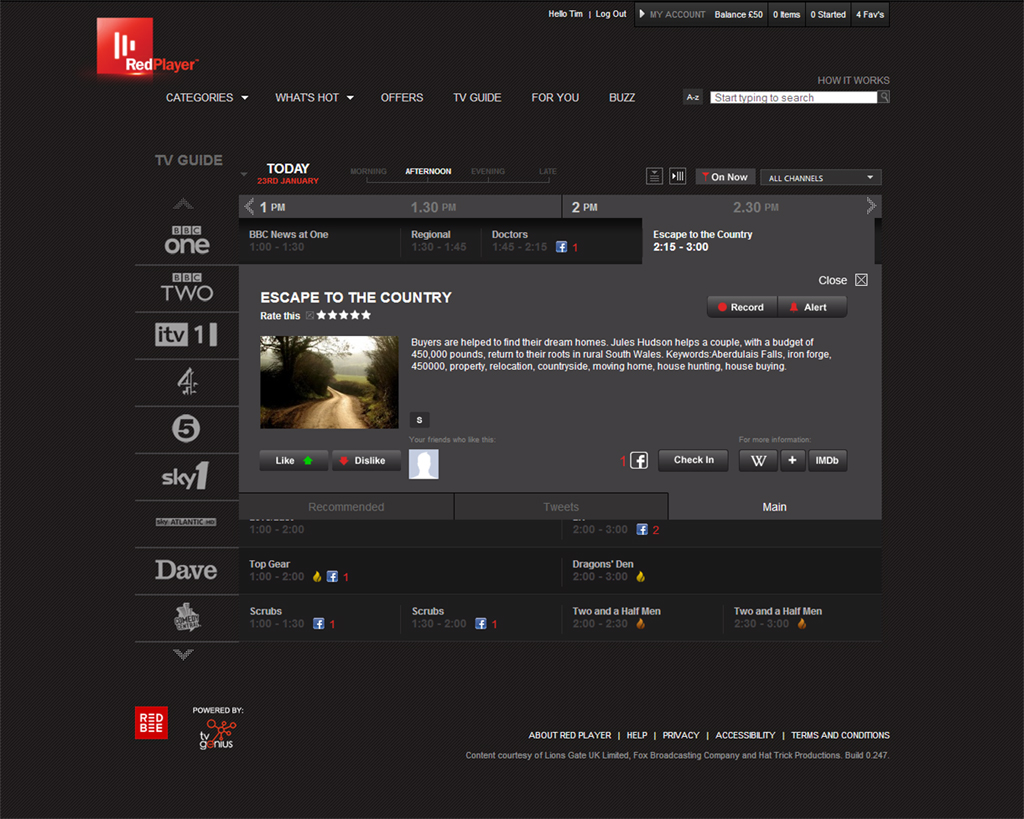
Task: Expand My Account panel
Action: pyautogui.click(x=672, y=14)
